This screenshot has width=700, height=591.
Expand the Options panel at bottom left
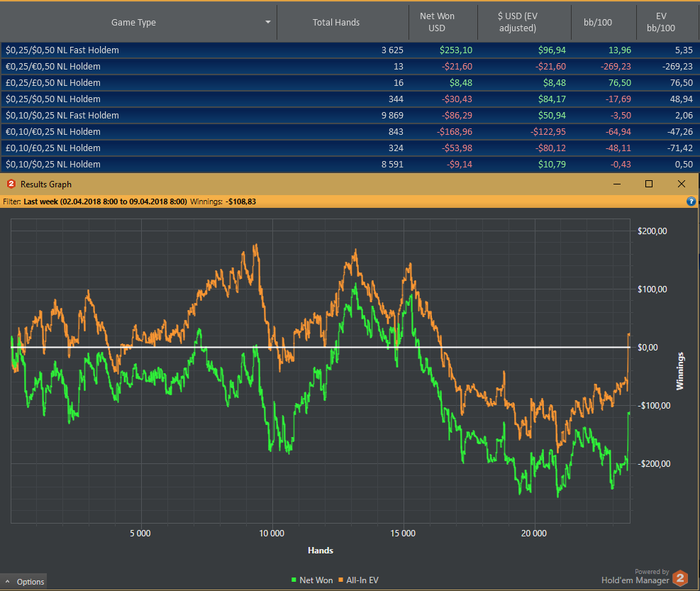click(24, 581)
